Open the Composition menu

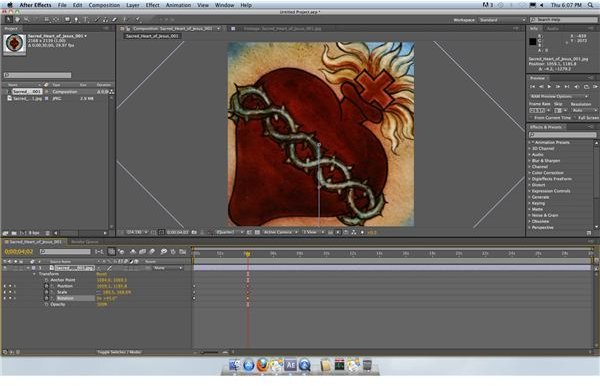point(104,5)
